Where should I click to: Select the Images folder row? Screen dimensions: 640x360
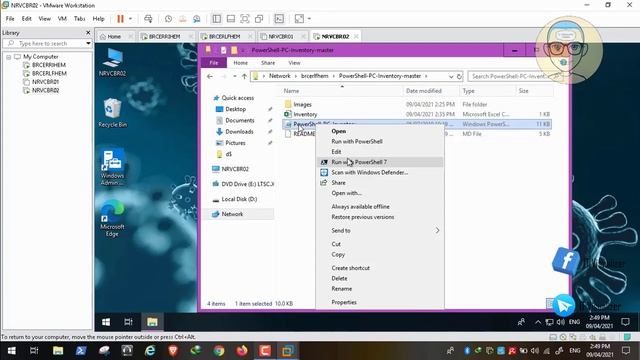[416, 104]
